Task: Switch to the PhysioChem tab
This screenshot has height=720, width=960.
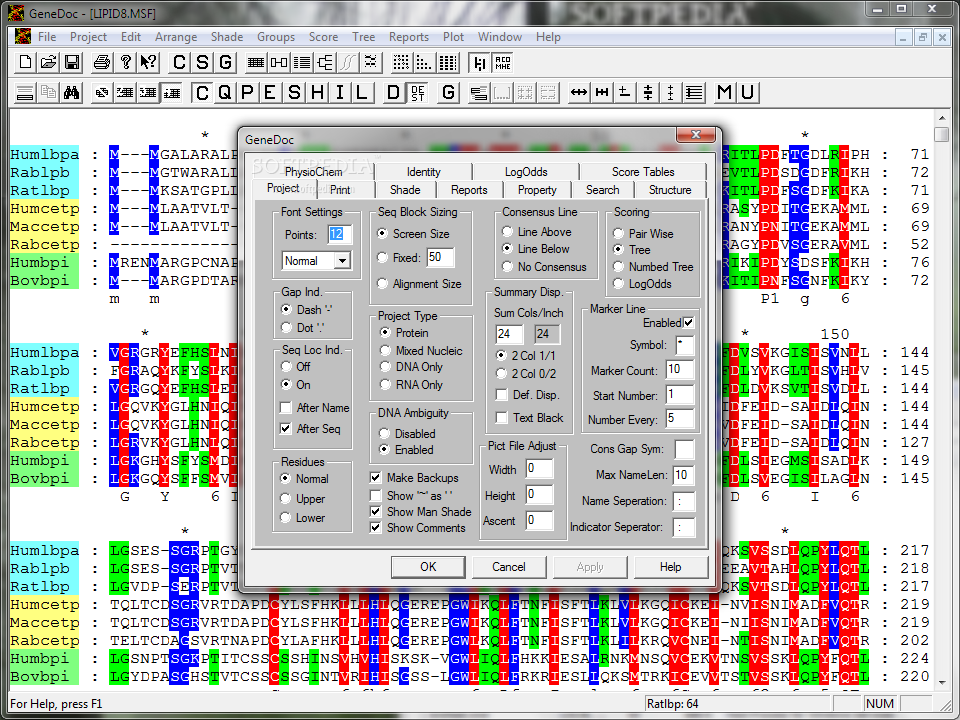Action: tap(313, 172)
